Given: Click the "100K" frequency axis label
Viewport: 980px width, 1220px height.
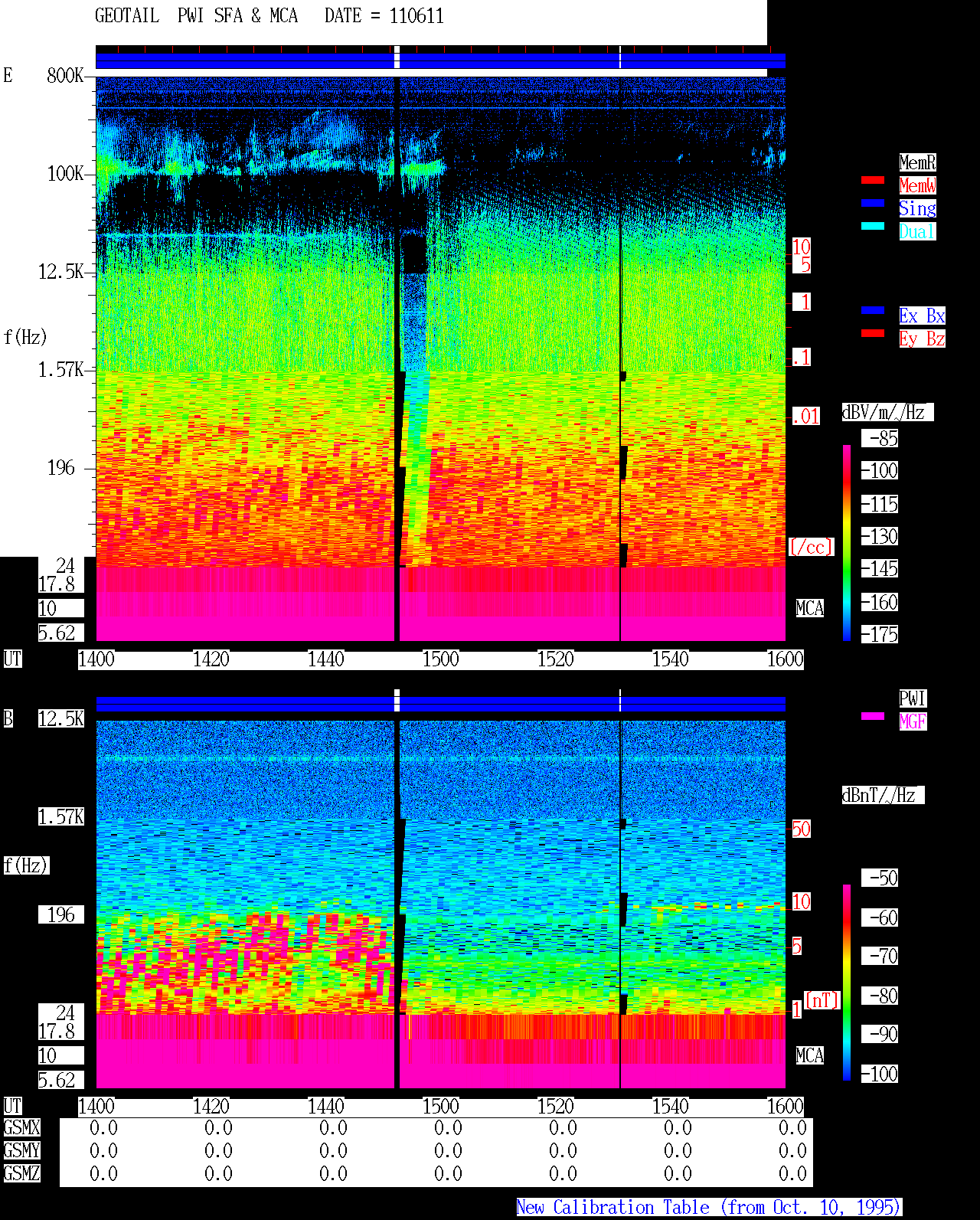Looking at the screenshot, I should 65,174.
